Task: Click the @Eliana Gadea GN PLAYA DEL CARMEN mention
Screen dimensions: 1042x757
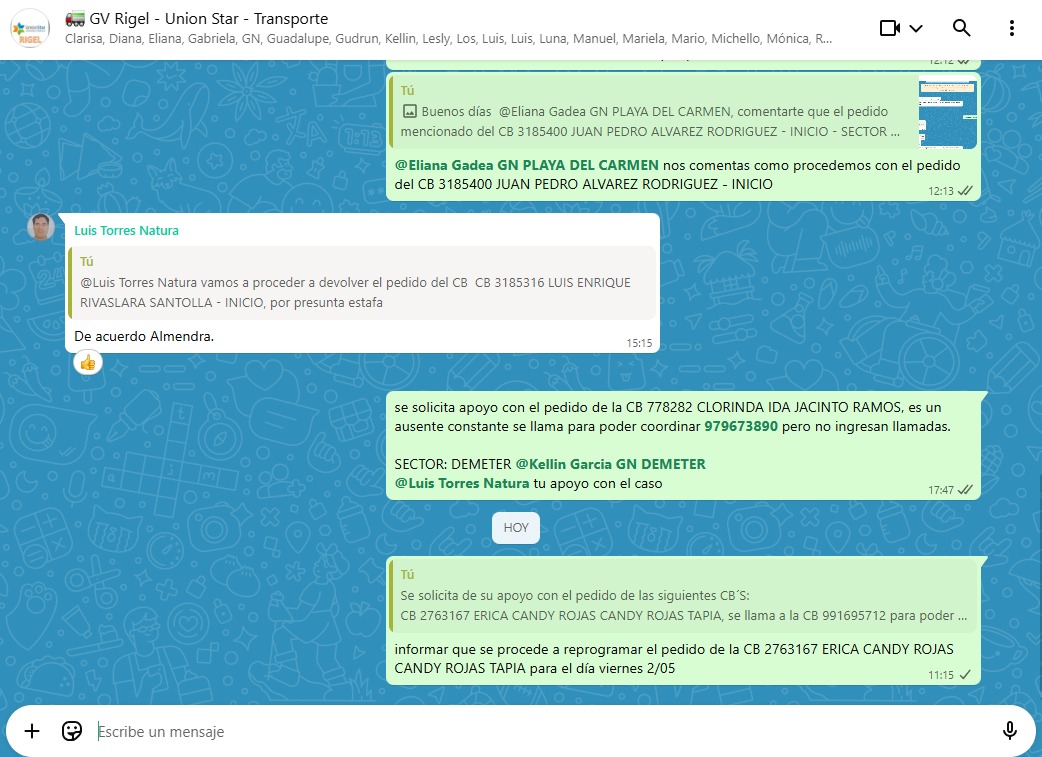Action: click(x=526, y=165)
